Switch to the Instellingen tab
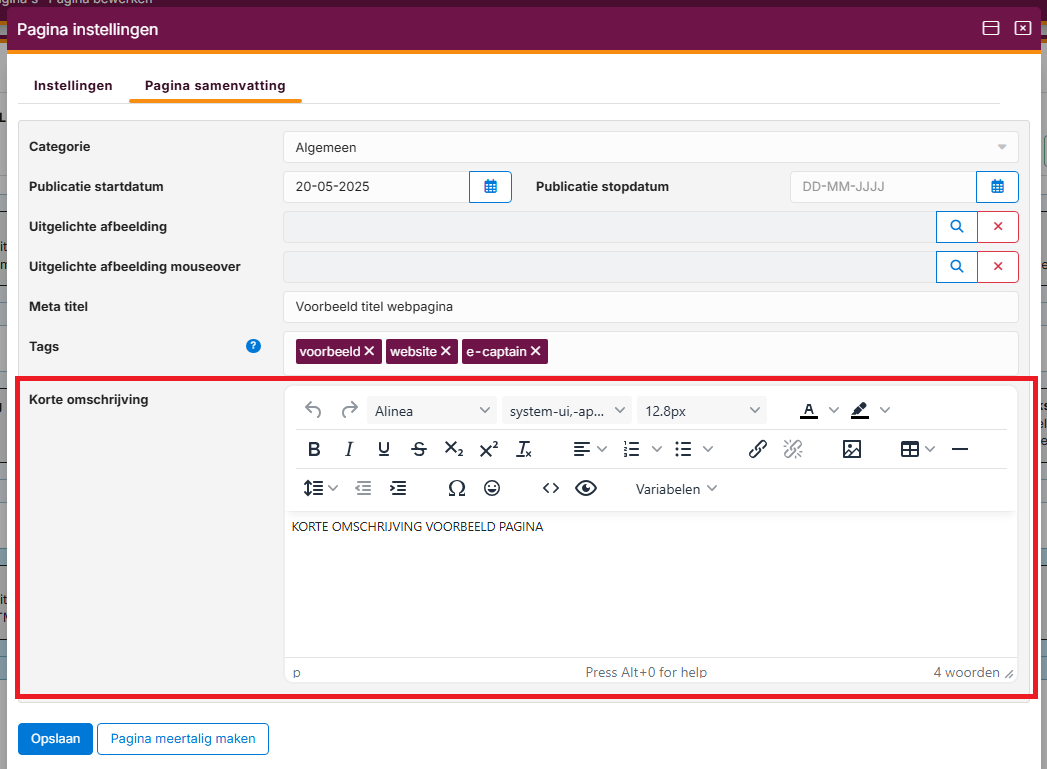This screenshot has height=769, width=1047. tap(73, 85)
